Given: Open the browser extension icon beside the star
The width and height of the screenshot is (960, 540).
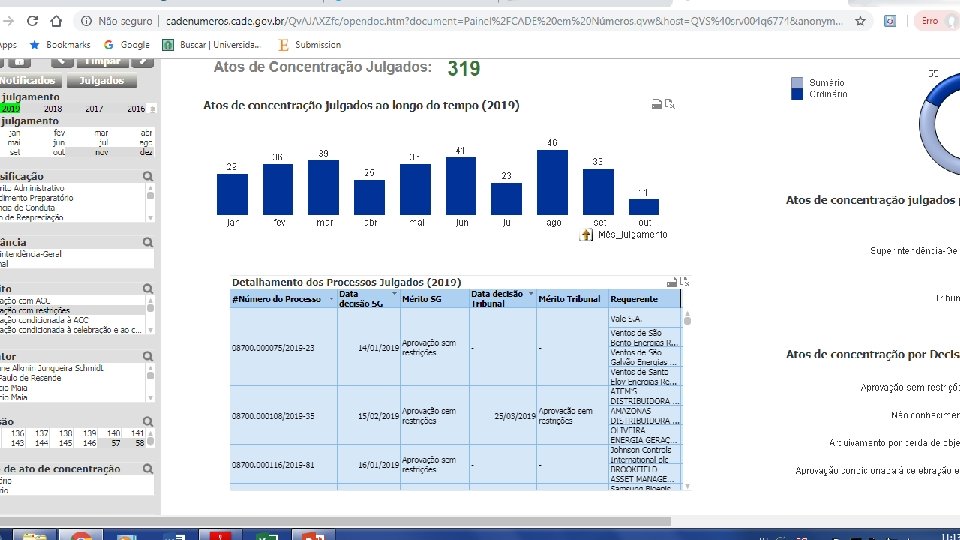Looking at the screenshot, I should [890, 21].
